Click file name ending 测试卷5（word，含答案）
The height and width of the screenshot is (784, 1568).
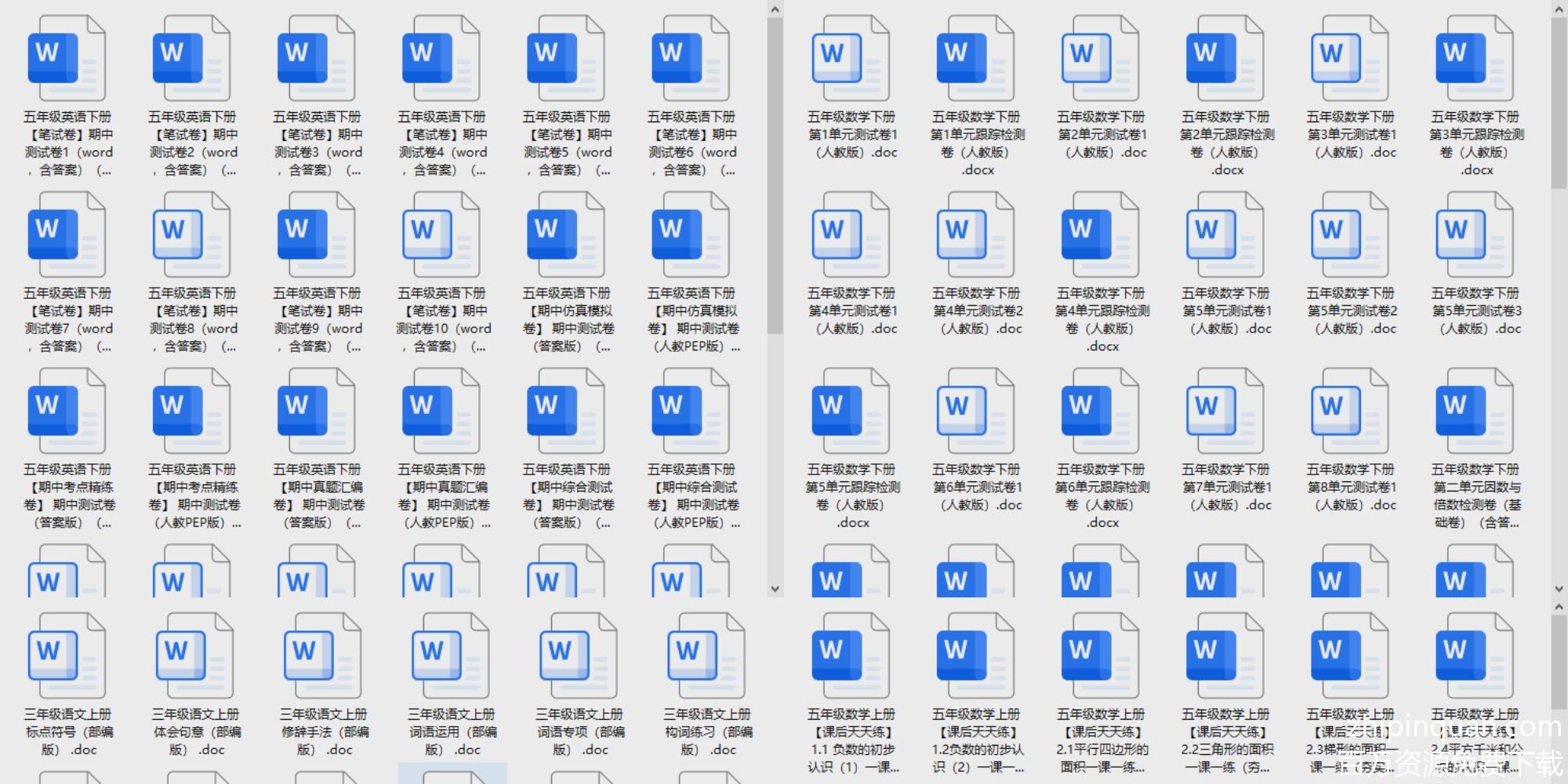567,143
